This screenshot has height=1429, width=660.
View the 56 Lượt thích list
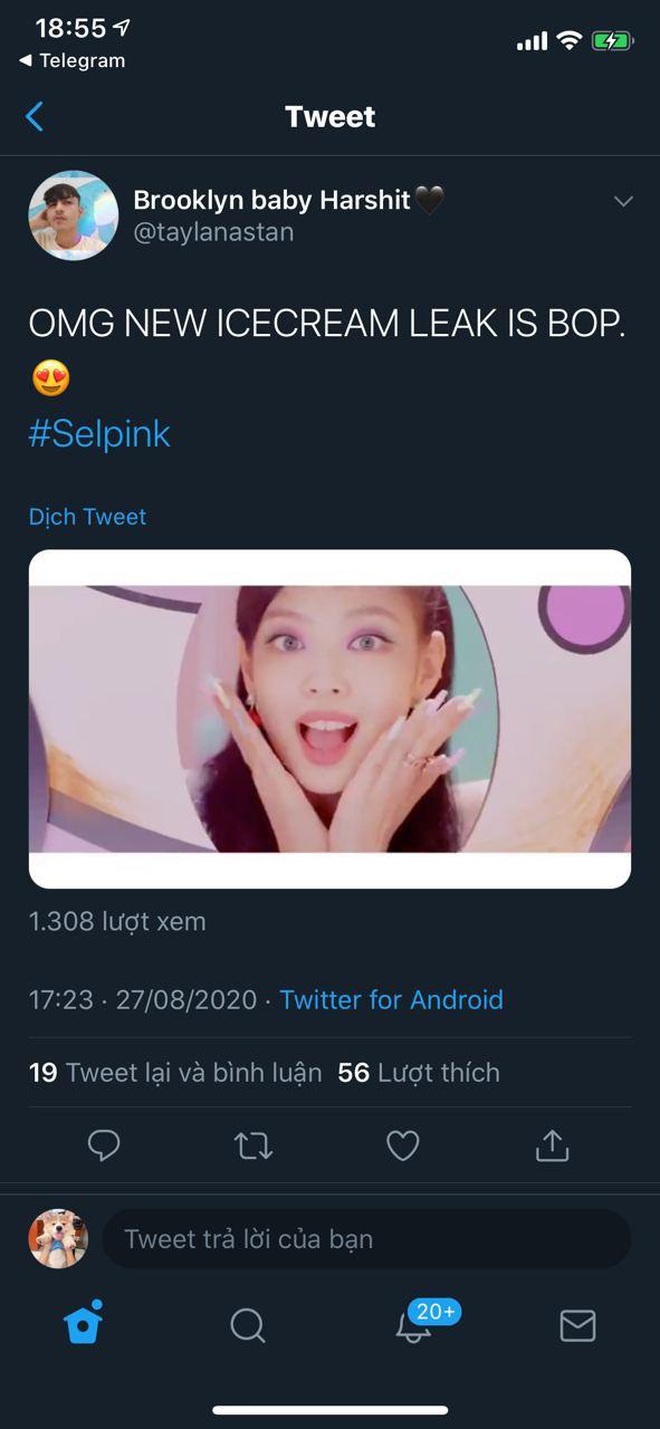pos(419,1073)
